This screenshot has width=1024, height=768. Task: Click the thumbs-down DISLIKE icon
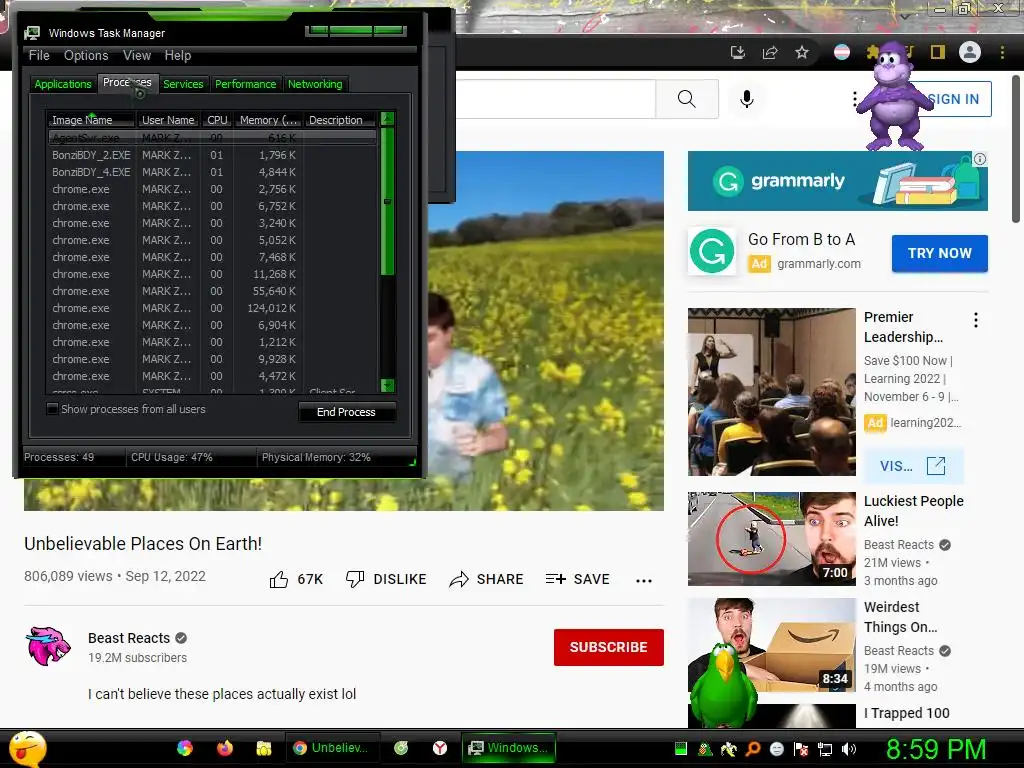pyautogui.click(x=355, y=579)
